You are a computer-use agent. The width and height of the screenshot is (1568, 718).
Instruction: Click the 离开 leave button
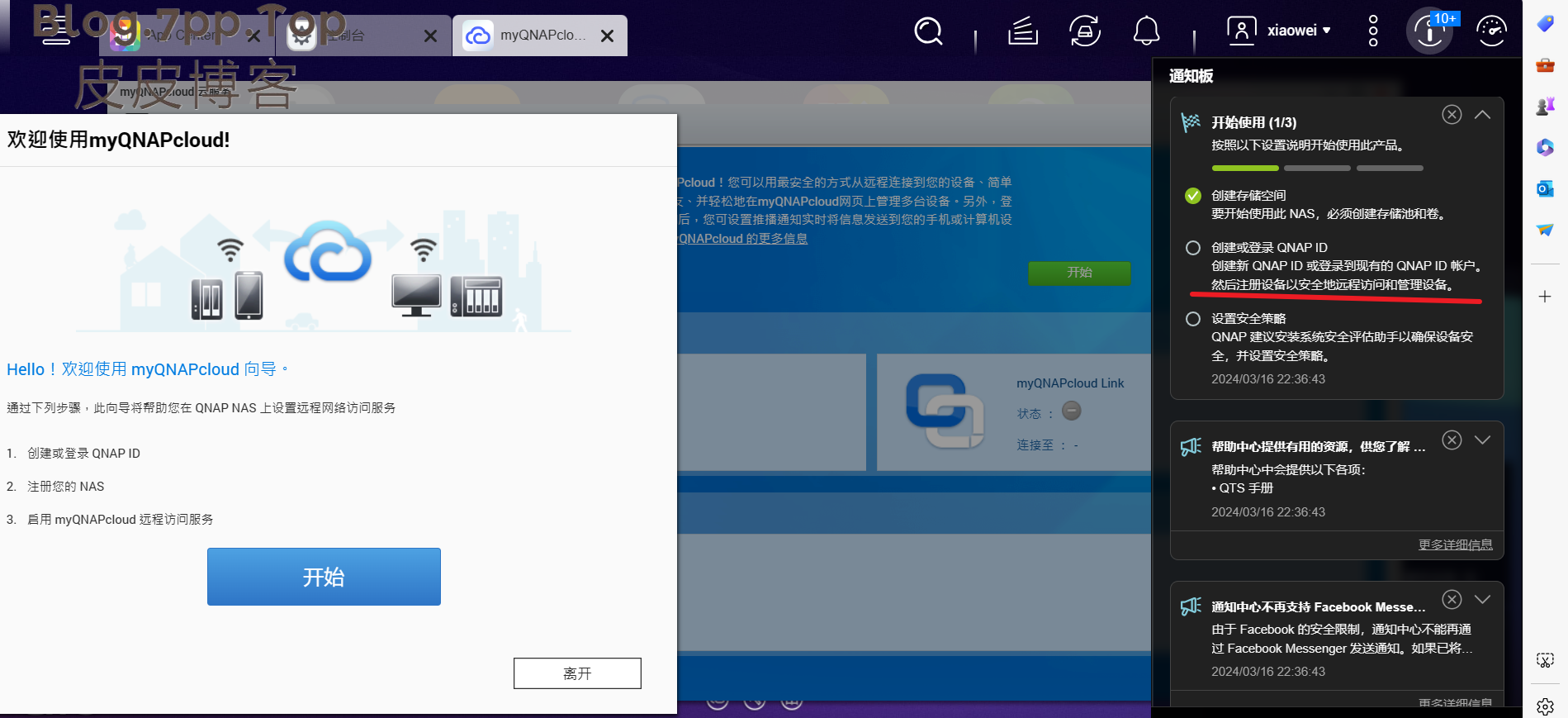coord(577,673)
